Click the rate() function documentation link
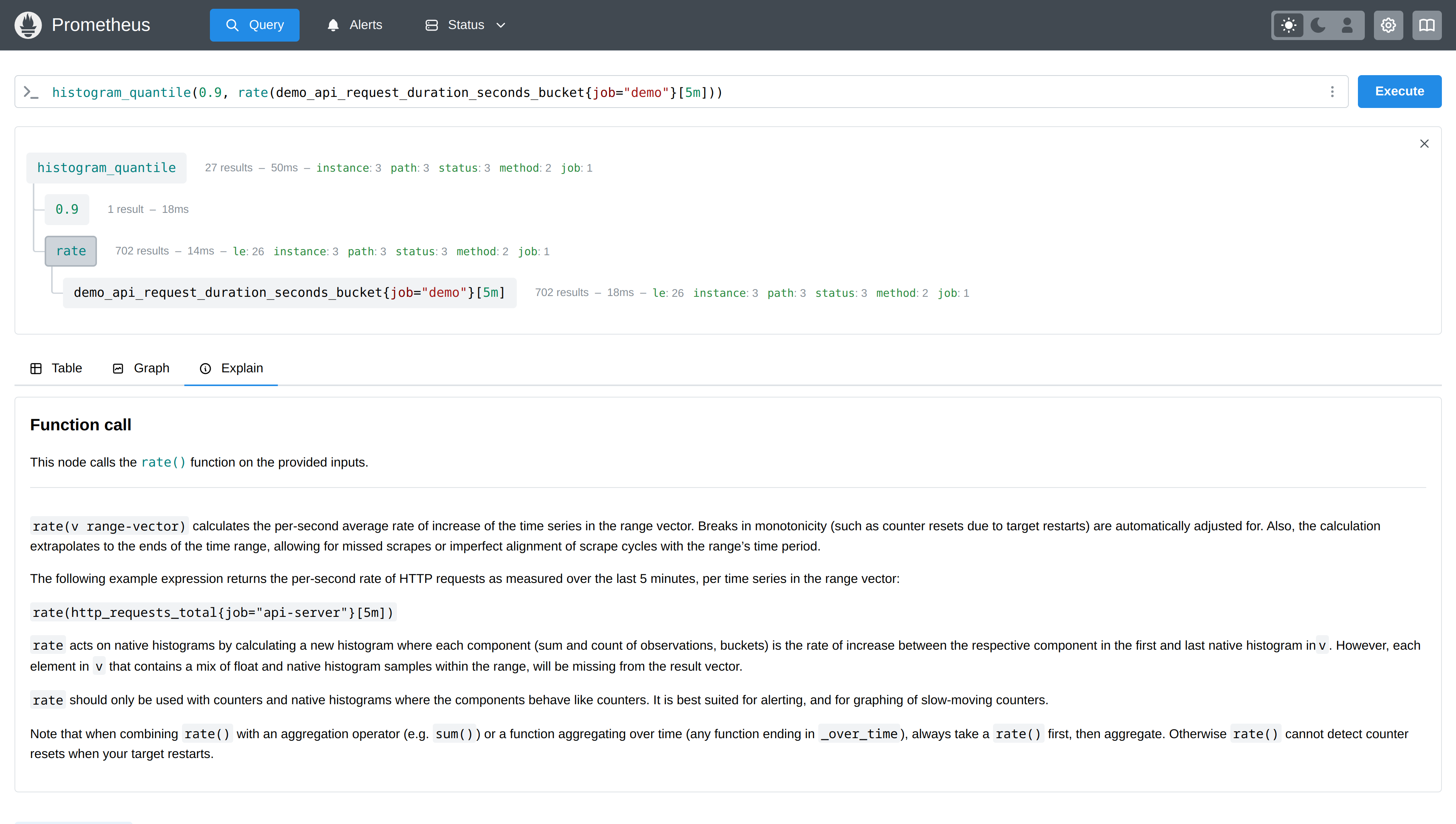Viewport: 1456px width, 824px height. click(x=163, y=462)
